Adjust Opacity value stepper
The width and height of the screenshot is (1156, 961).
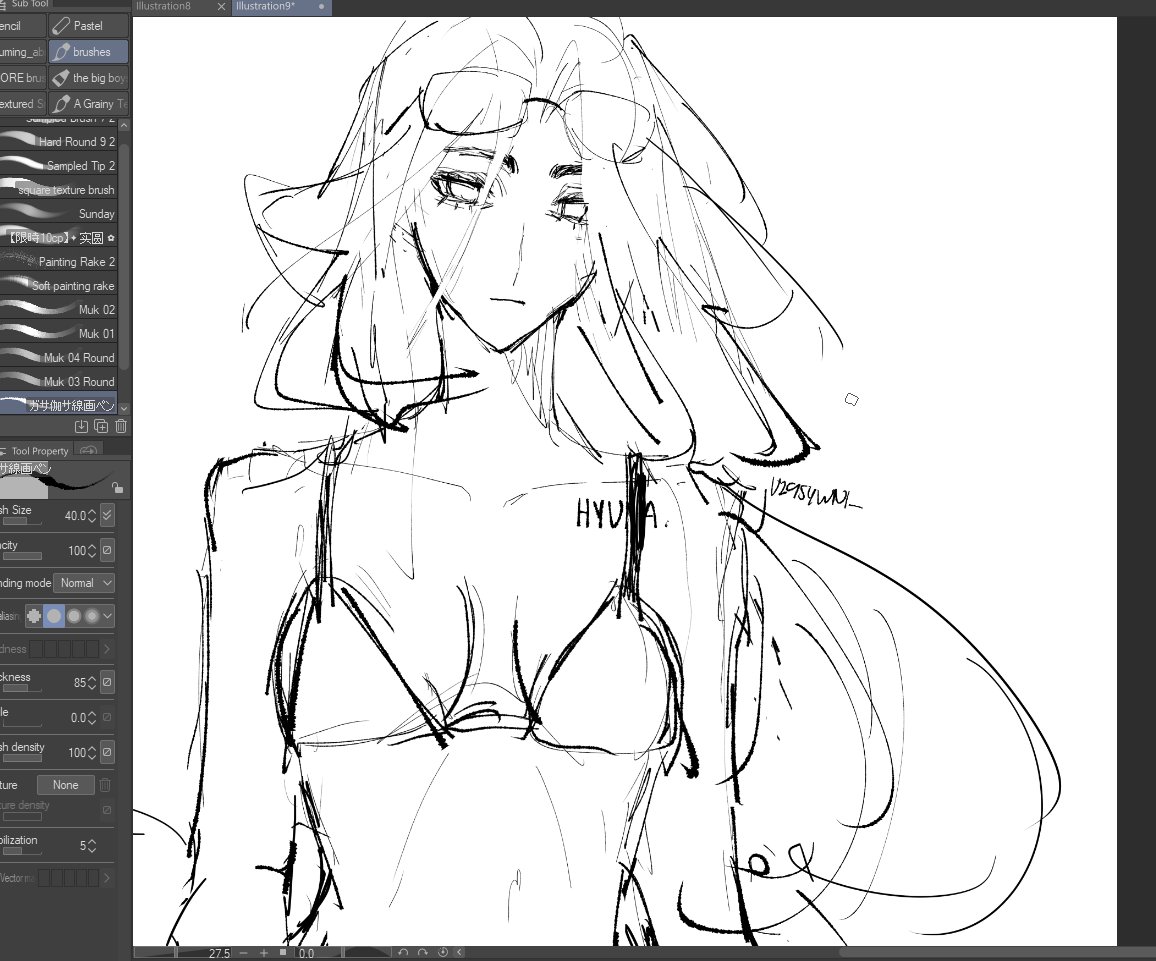pyautogui.click(x=92, y=551)
